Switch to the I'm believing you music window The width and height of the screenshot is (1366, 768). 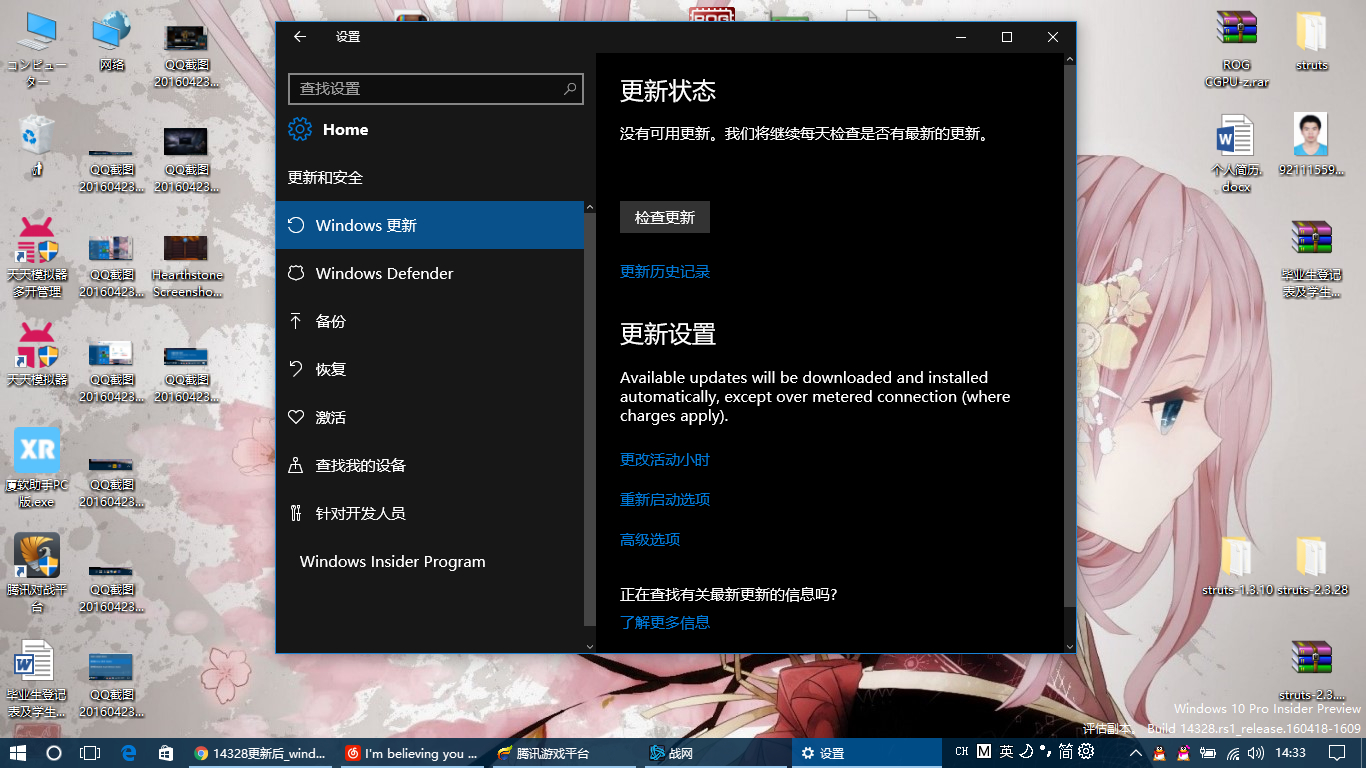pyautogui.click(x=413, y=753)
